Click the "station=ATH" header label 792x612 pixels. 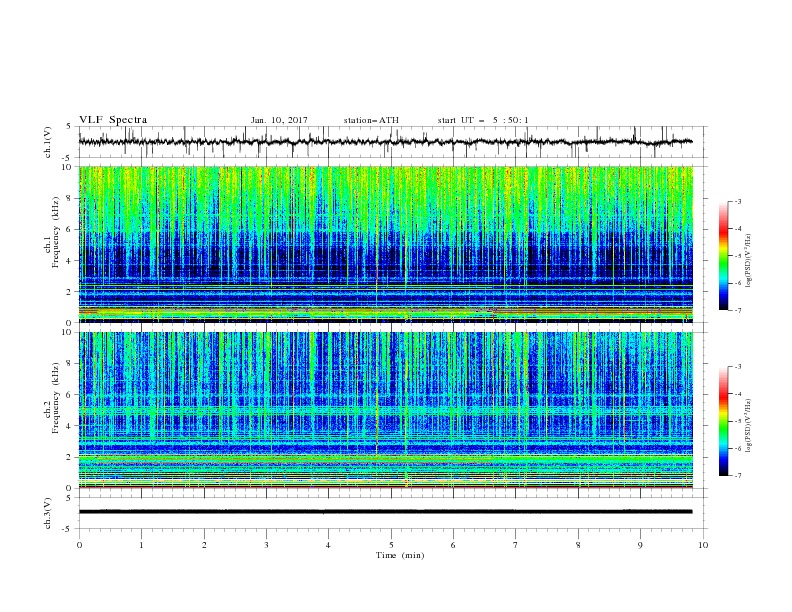[371, 120]
